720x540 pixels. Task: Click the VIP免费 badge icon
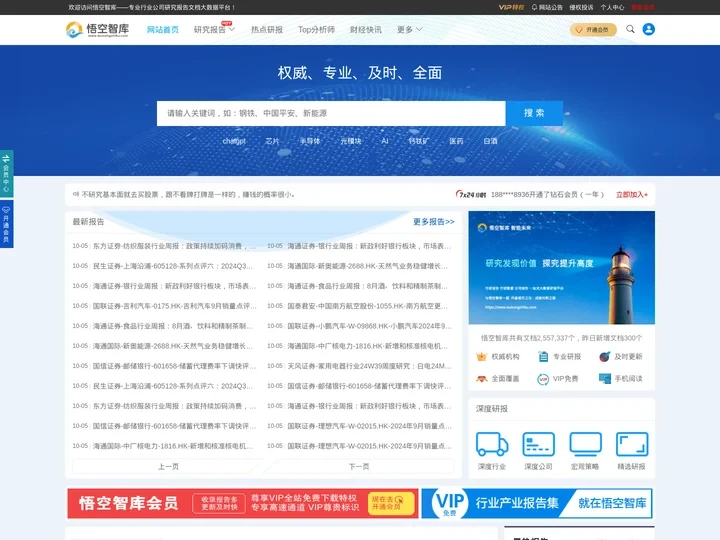pyautogui.click(x=543, y=379)
